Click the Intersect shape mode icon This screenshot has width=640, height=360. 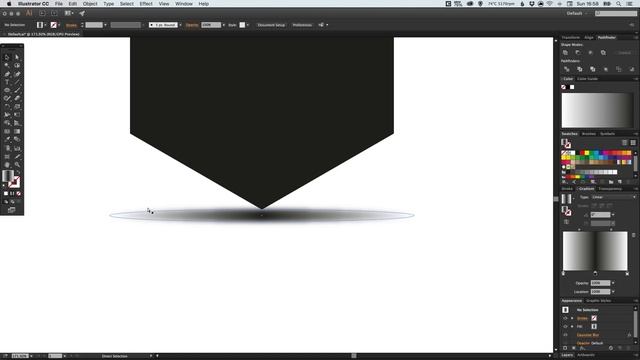pyautogui.click(x=591, y=53)
